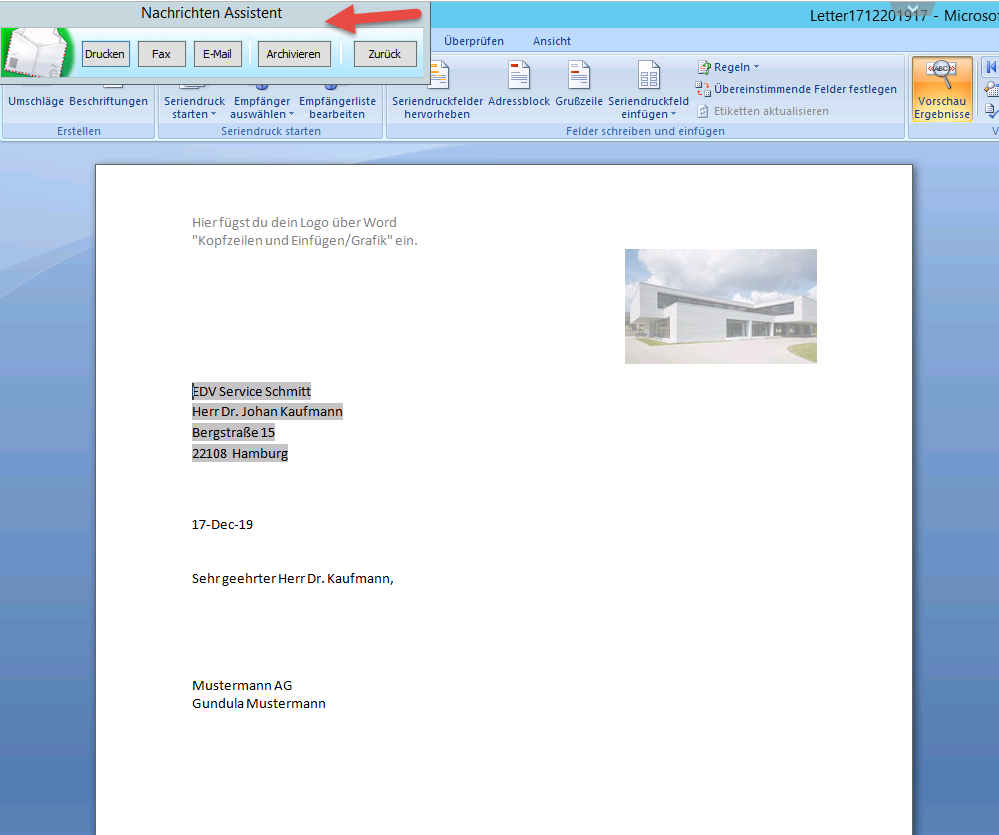Click the Drucken button in Nachrichten Assistent
This screenshot has width=999, height=835.
[x=106, y=54]
